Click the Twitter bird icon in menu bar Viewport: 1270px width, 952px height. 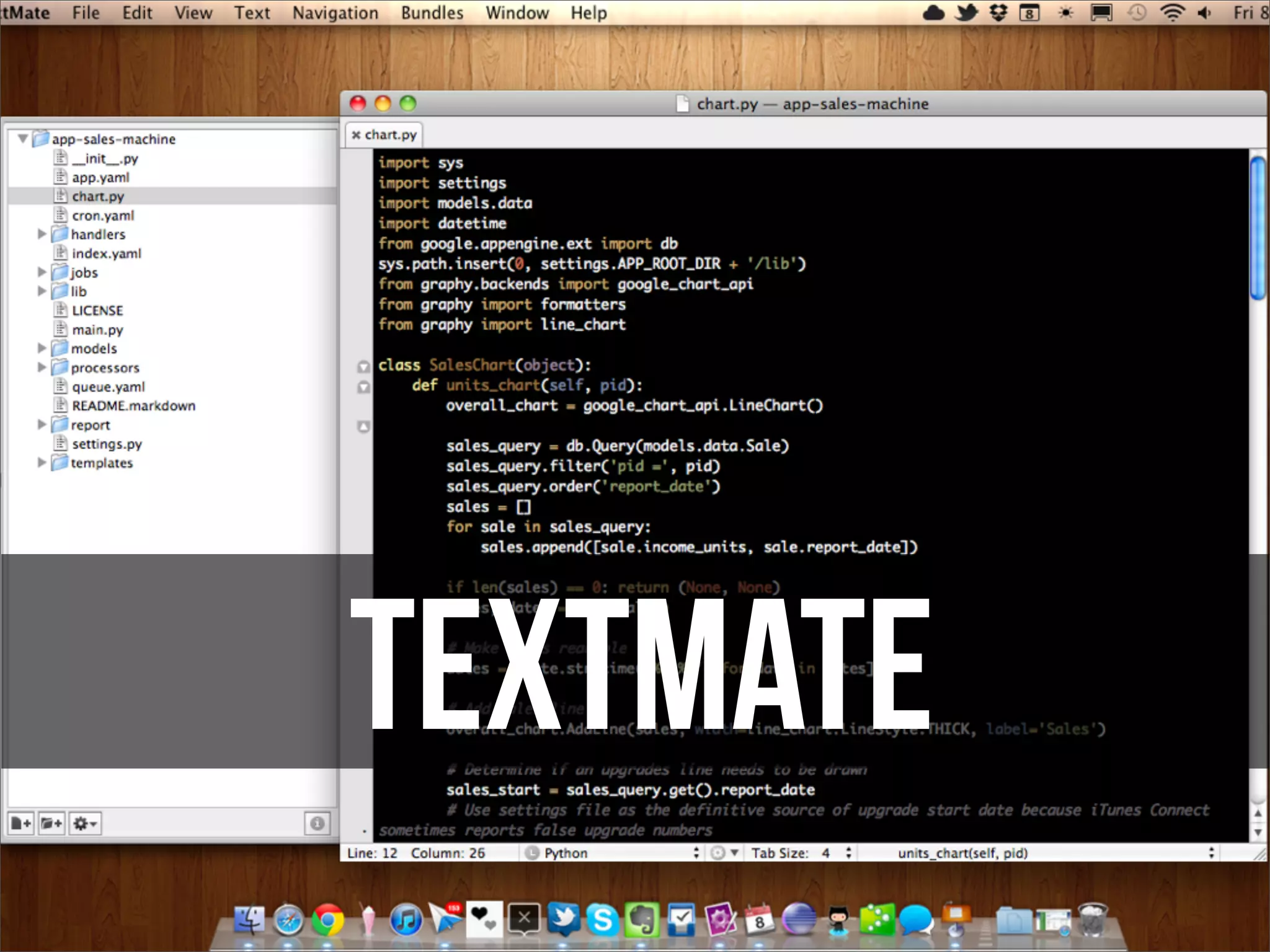[966, 12]
